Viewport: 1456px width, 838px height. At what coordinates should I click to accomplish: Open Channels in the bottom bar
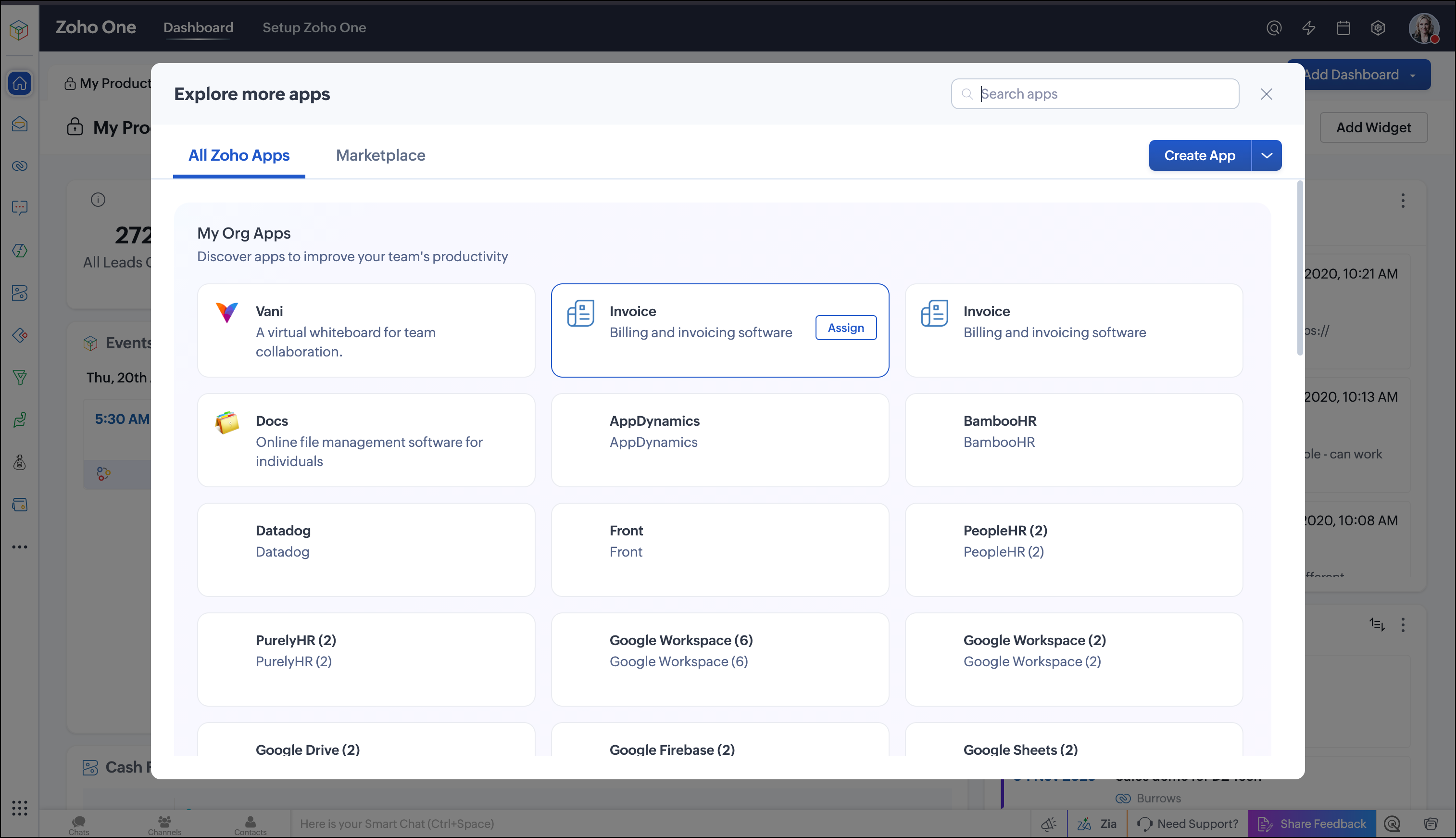164,825
